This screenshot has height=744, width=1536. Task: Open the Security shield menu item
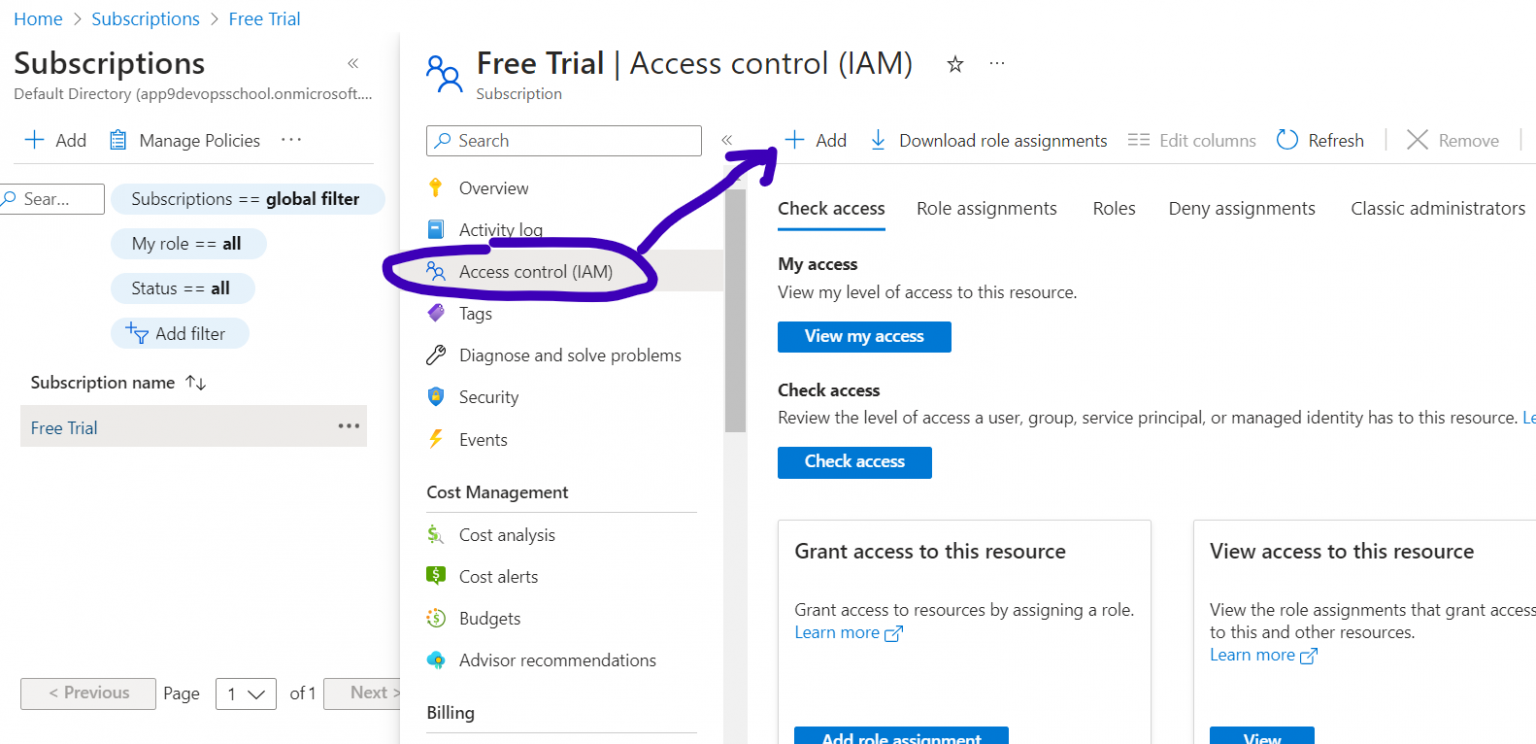pyautogui.click(x=488, y=398)
